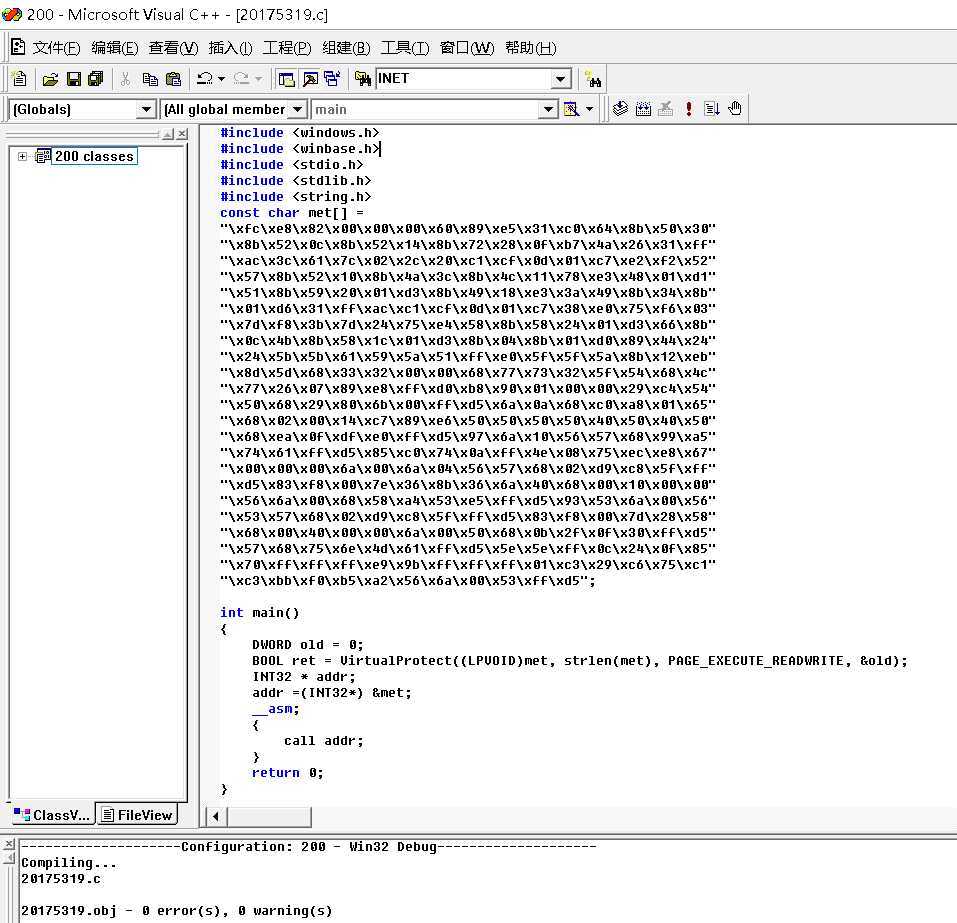Click the #include <string.h> line
957x923 pixels.
(295, 197)
